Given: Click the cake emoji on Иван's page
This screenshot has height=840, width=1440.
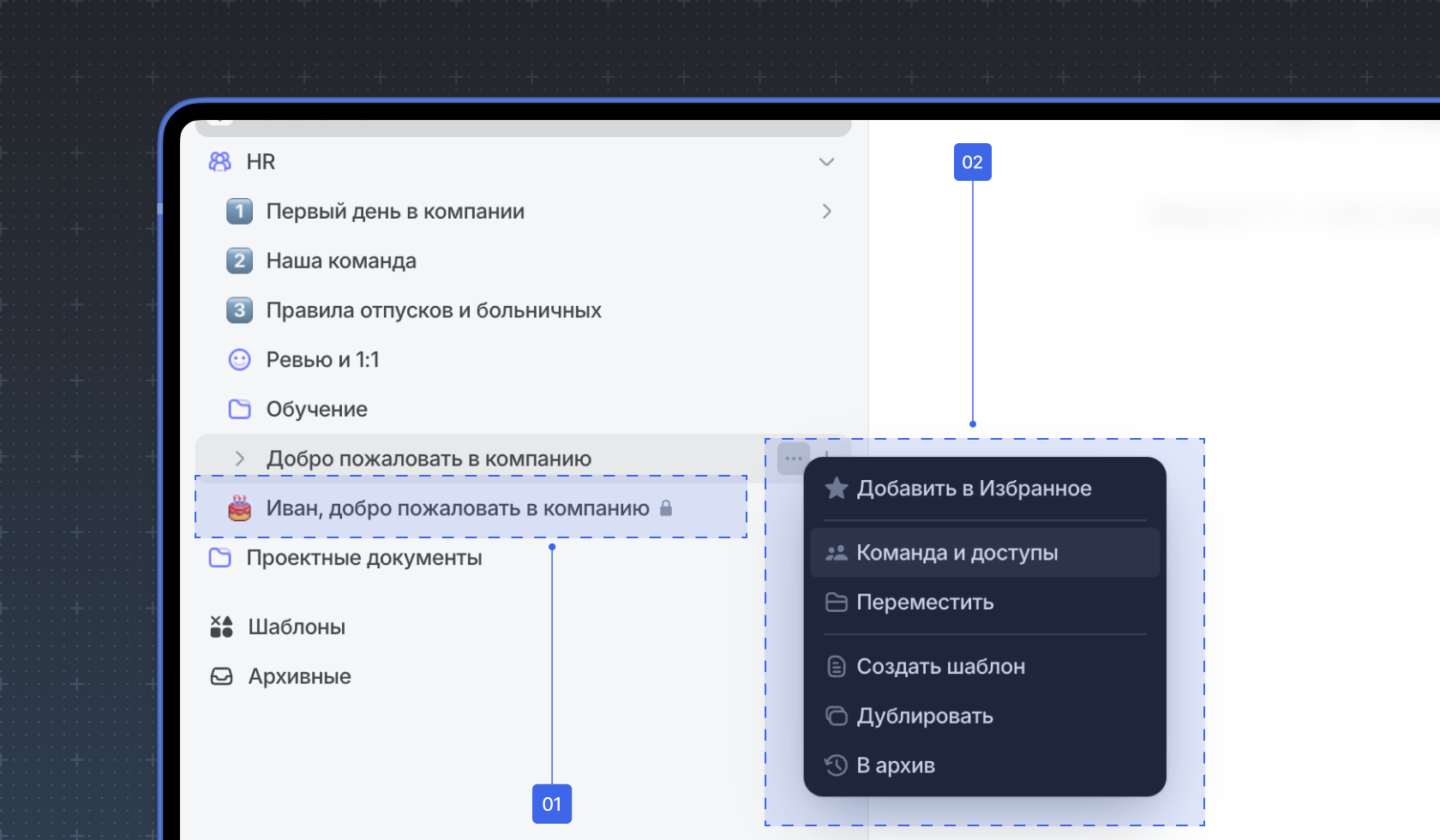Looking at the screenshot, I should 240,508.
